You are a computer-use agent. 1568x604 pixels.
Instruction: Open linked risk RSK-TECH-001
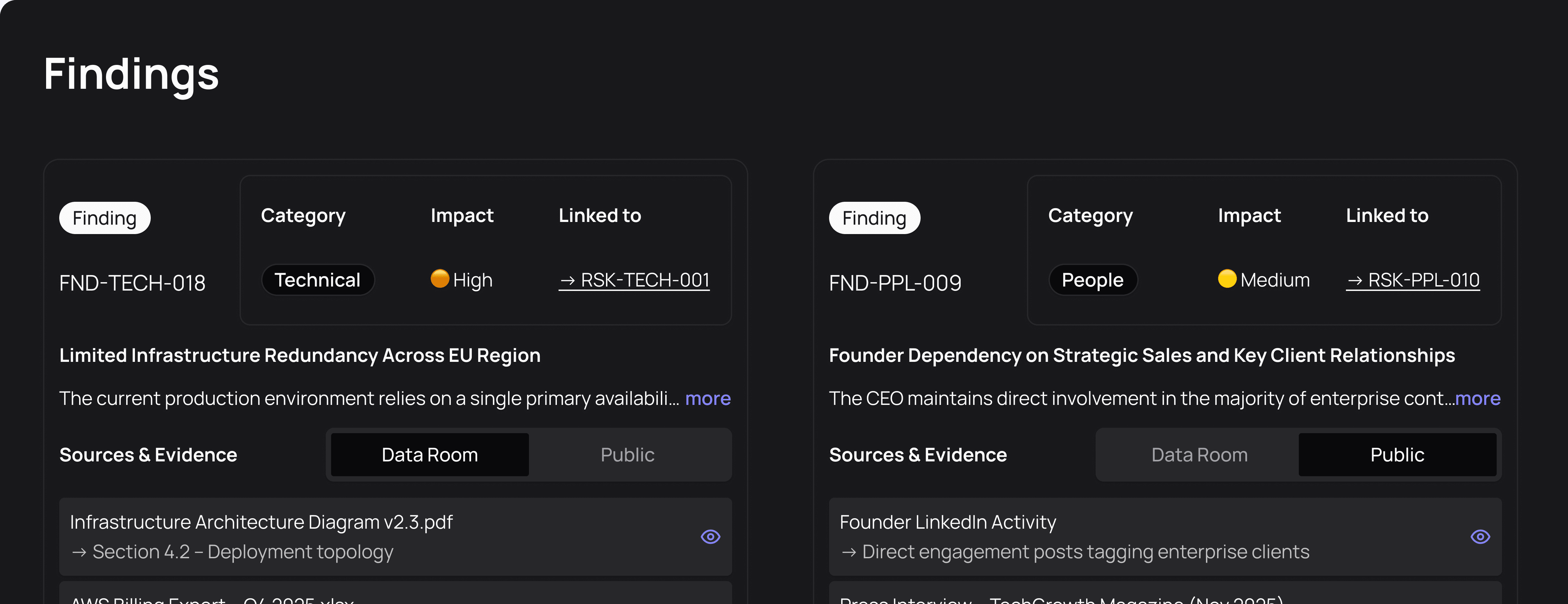(x=634, y=280)
